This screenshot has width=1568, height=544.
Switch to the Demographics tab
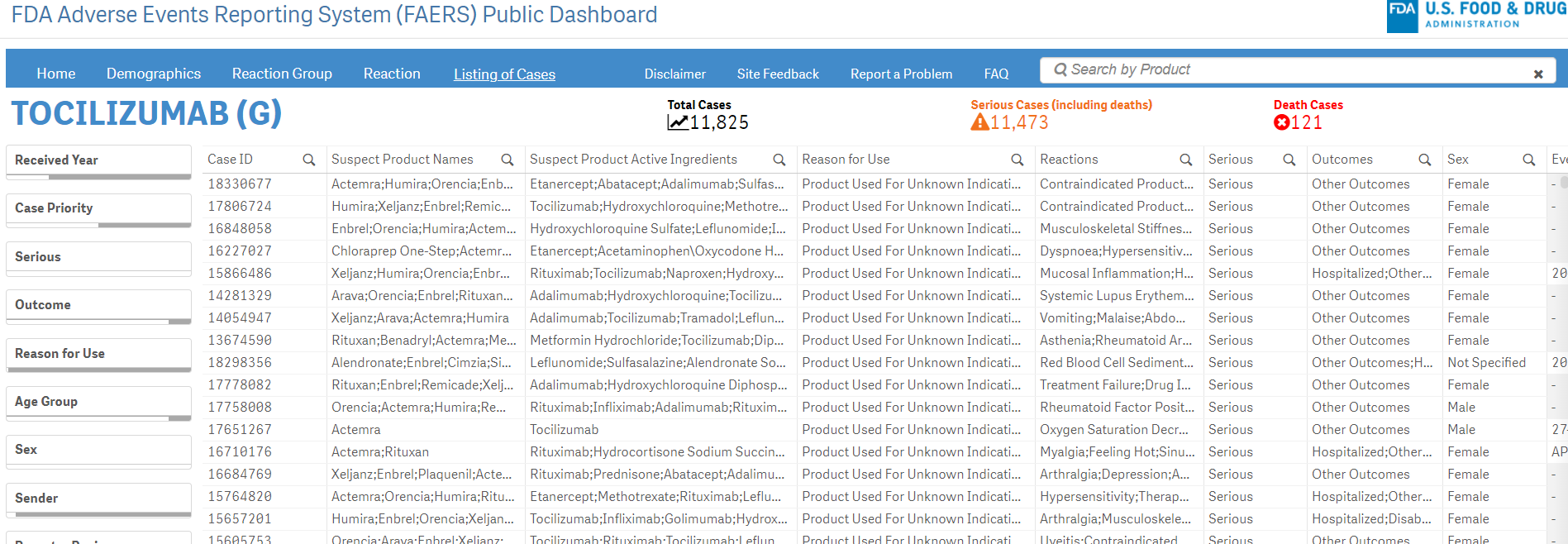[x=154, y=74]
